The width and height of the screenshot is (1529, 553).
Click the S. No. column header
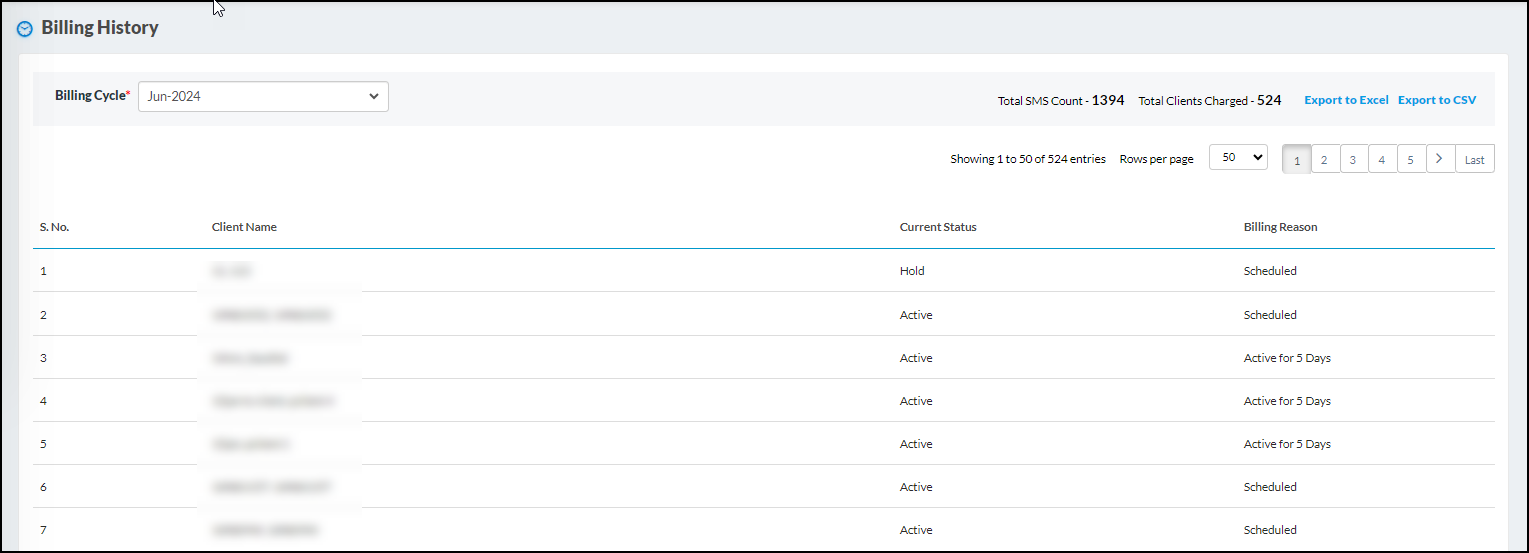click(x=54, y=227)
